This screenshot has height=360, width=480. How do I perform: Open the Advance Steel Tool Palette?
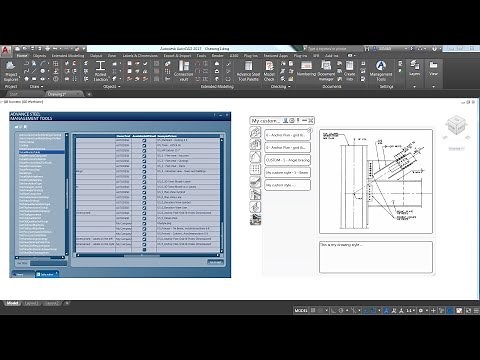click(x=248, y=71)
